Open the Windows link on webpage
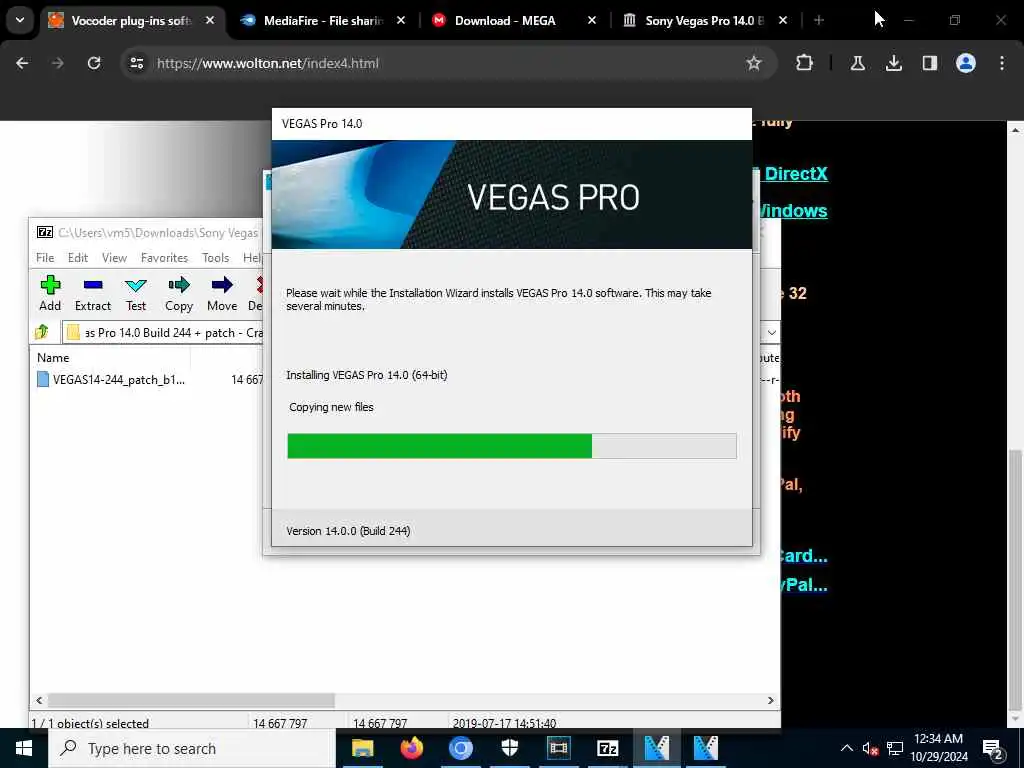 pos(792,211)
